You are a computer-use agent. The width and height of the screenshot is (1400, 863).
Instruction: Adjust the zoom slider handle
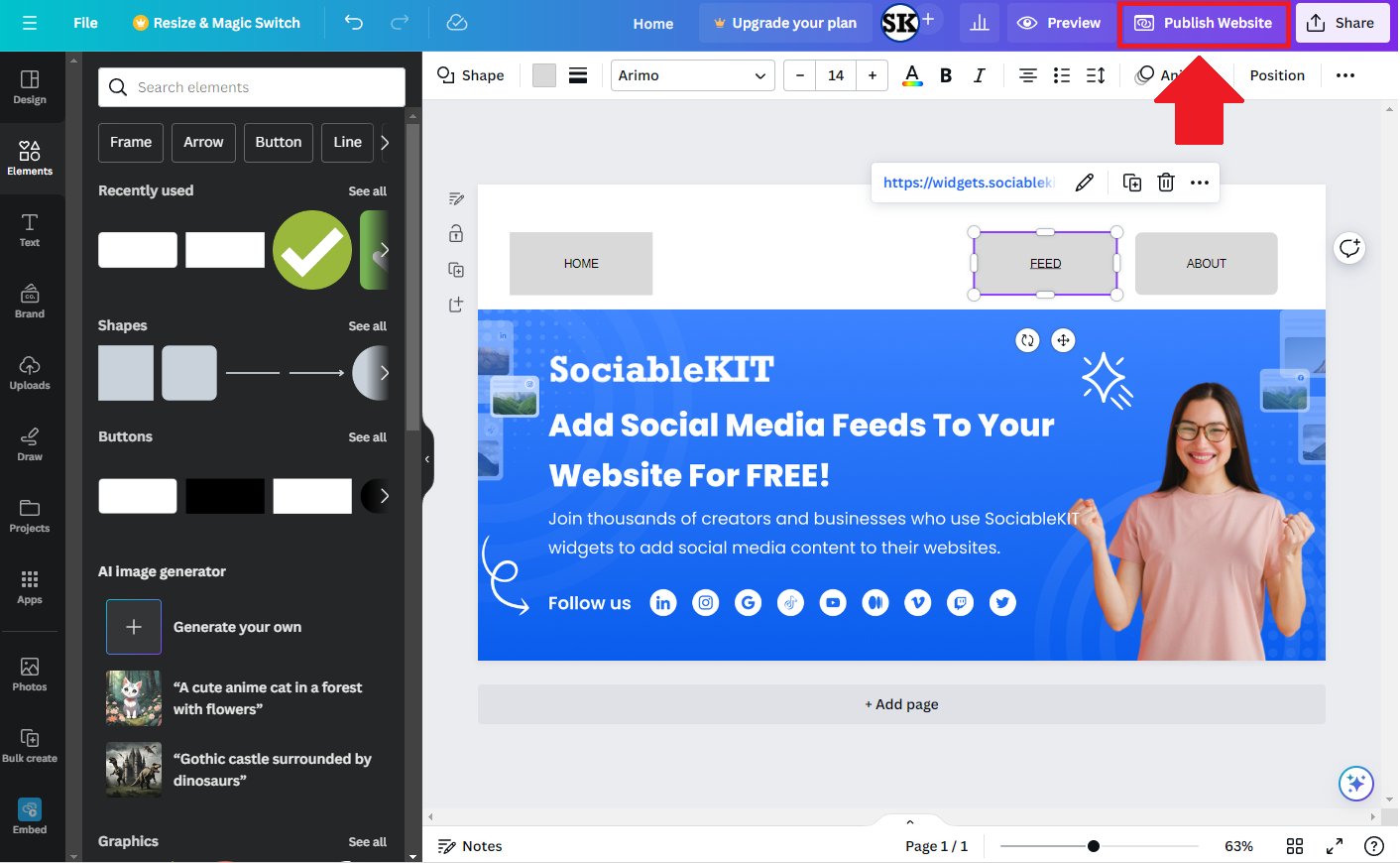1093,846
